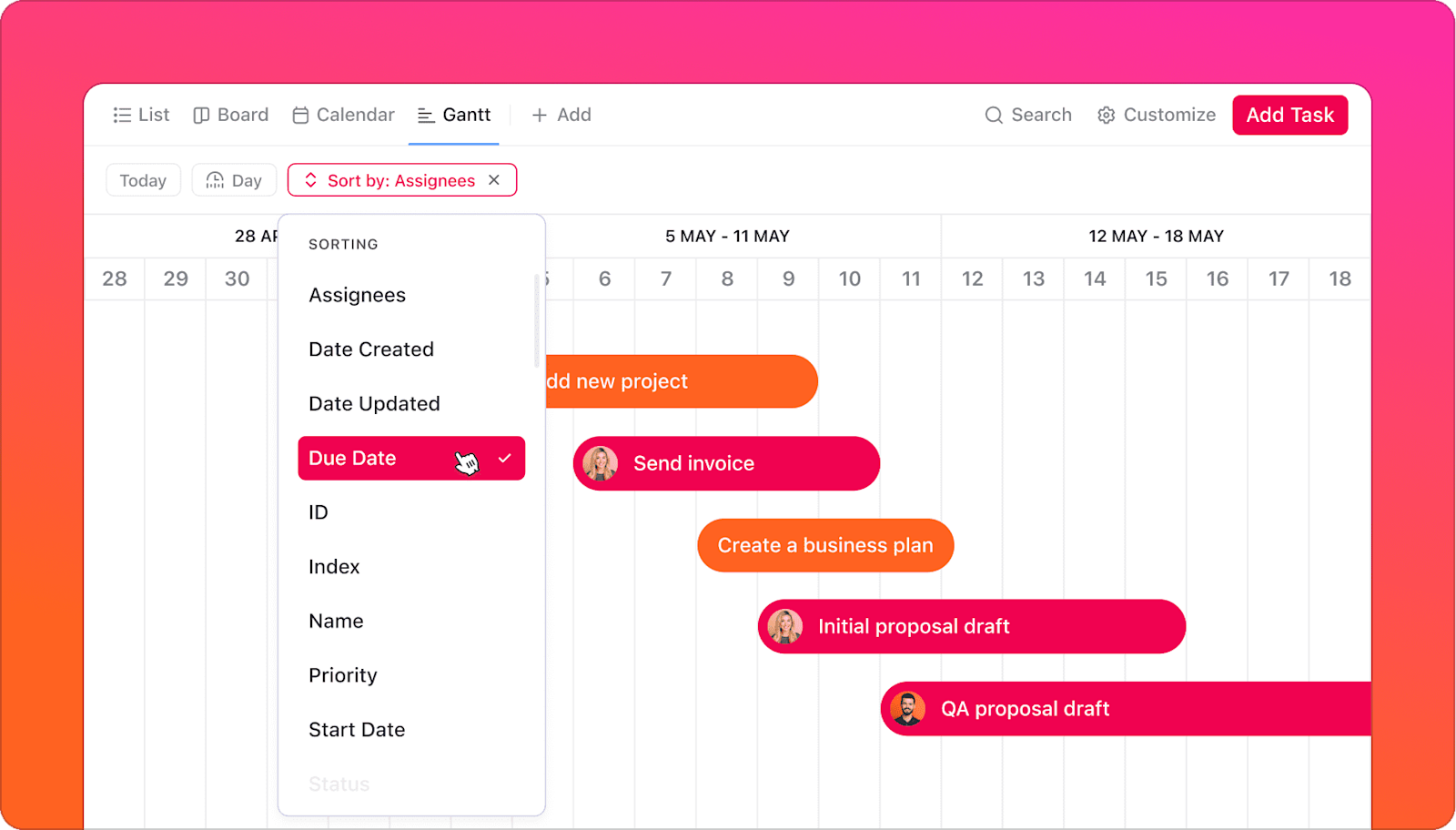Open the List view icon
This screenshot has height=830, width=1456.
pos(122,115)
